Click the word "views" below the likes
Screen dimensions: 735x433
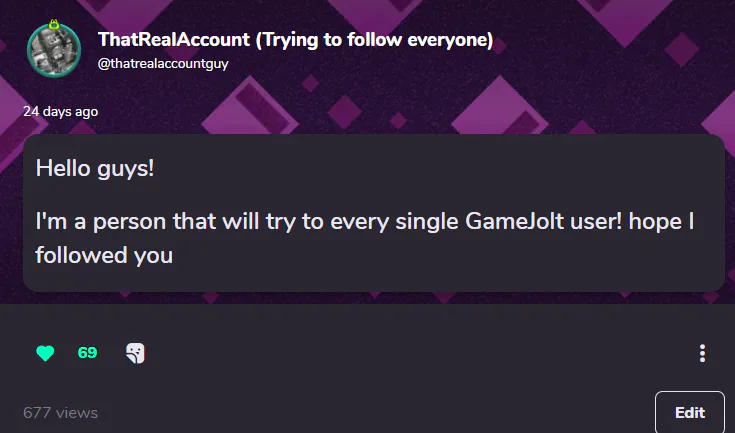77,412
